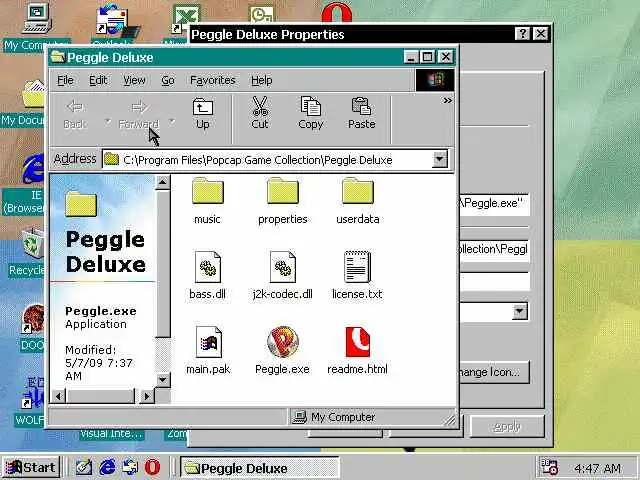
Task: Open the combo box dropdown in Properties dialog
Action: coord(520,311)
